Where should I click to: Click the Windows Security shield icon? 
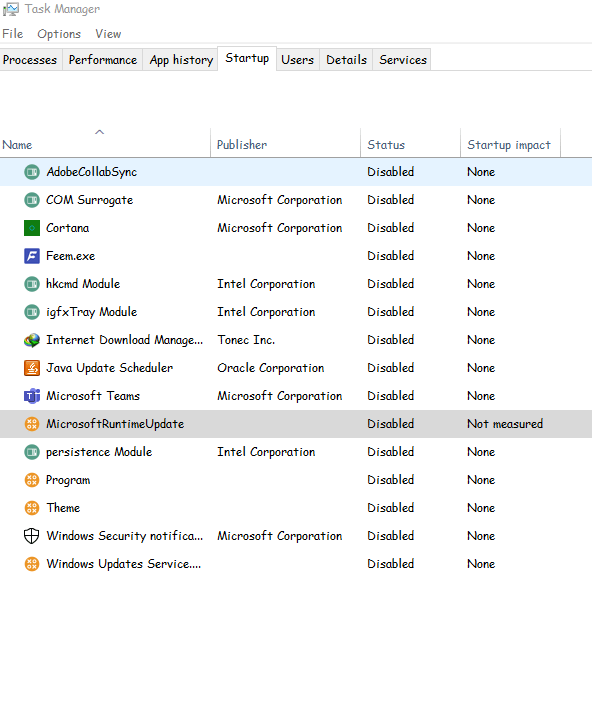click(x=32, y=536)
